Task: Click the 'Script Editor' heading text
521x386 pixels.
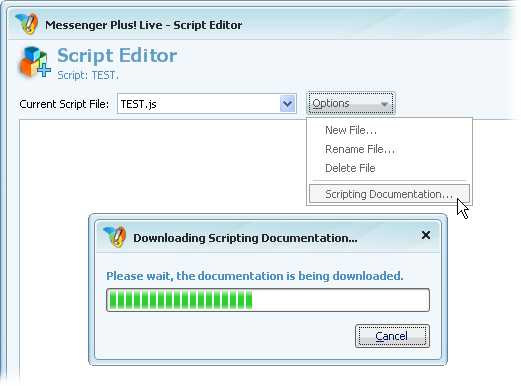Action: pyautogui.click(x=117, y=55)
